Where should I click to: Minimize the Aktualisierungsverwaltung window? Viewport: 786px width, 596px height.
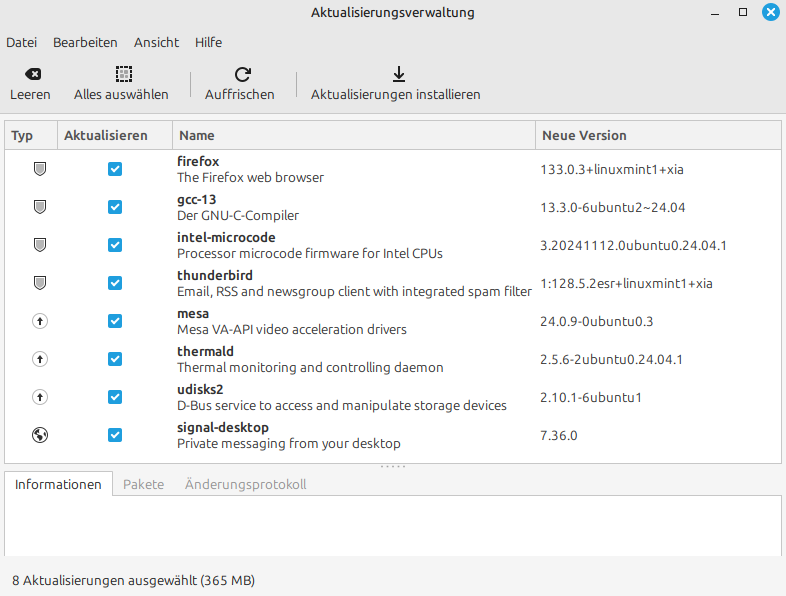(x=715, y=13)
